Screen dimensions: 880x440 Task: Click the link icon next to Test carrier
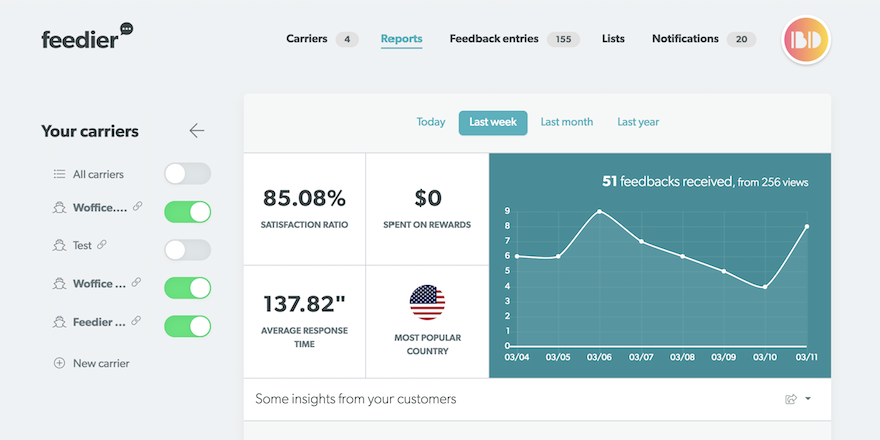pos(102,245)
